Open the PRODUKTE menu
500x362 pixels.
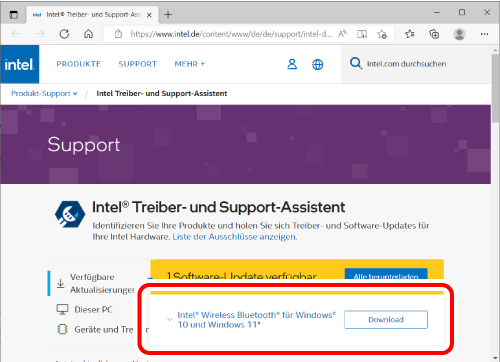tap(78, 64)
